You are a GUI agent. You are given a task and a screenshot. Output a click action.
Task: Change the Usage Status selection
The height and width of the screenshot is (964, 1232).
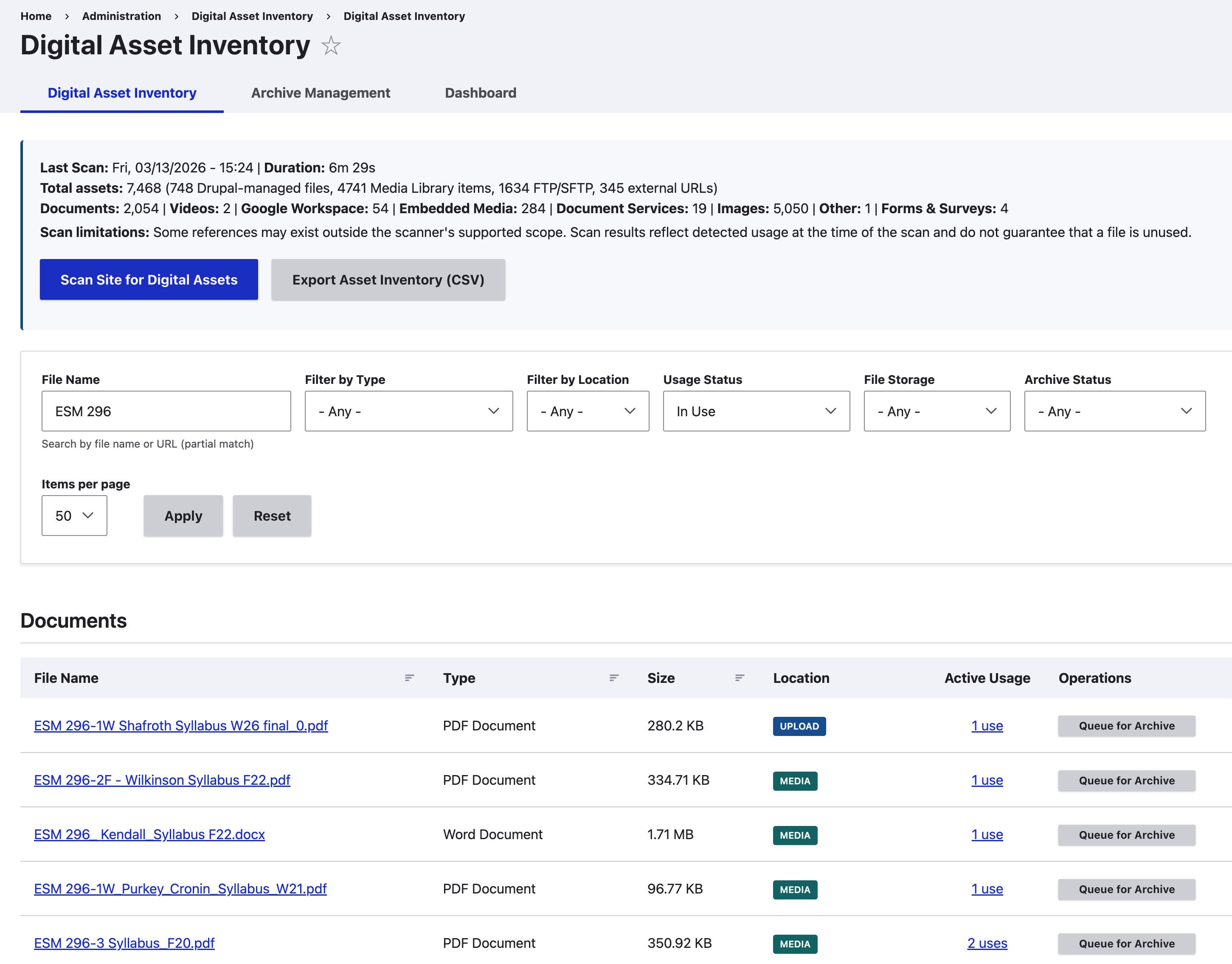tap(756, 411)
